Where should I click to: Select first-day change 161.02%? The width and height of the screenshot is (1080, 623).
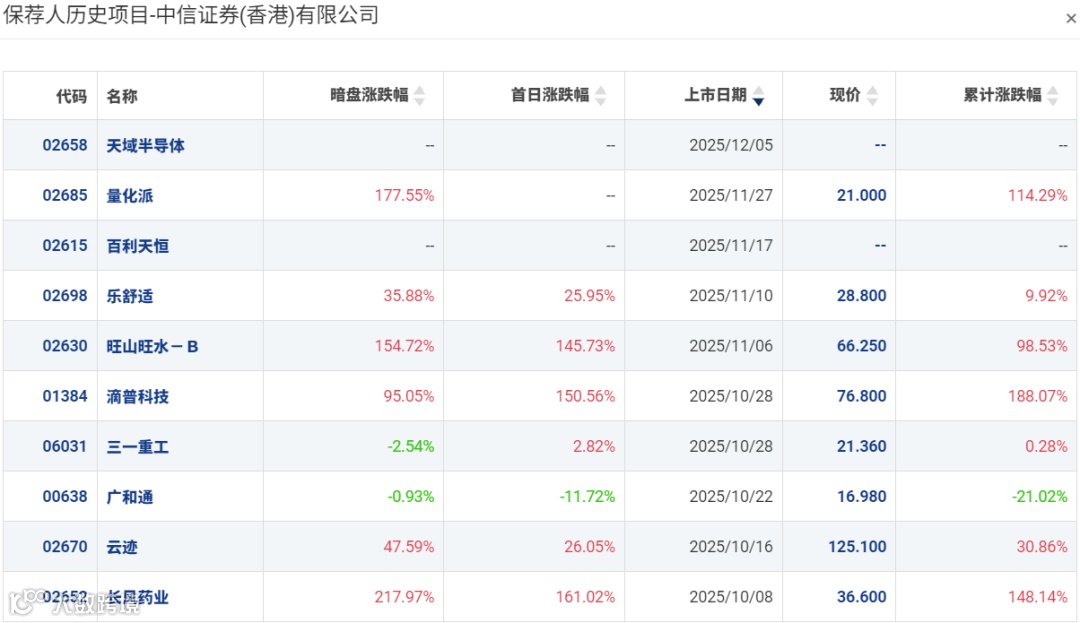[x=585, y=598]
